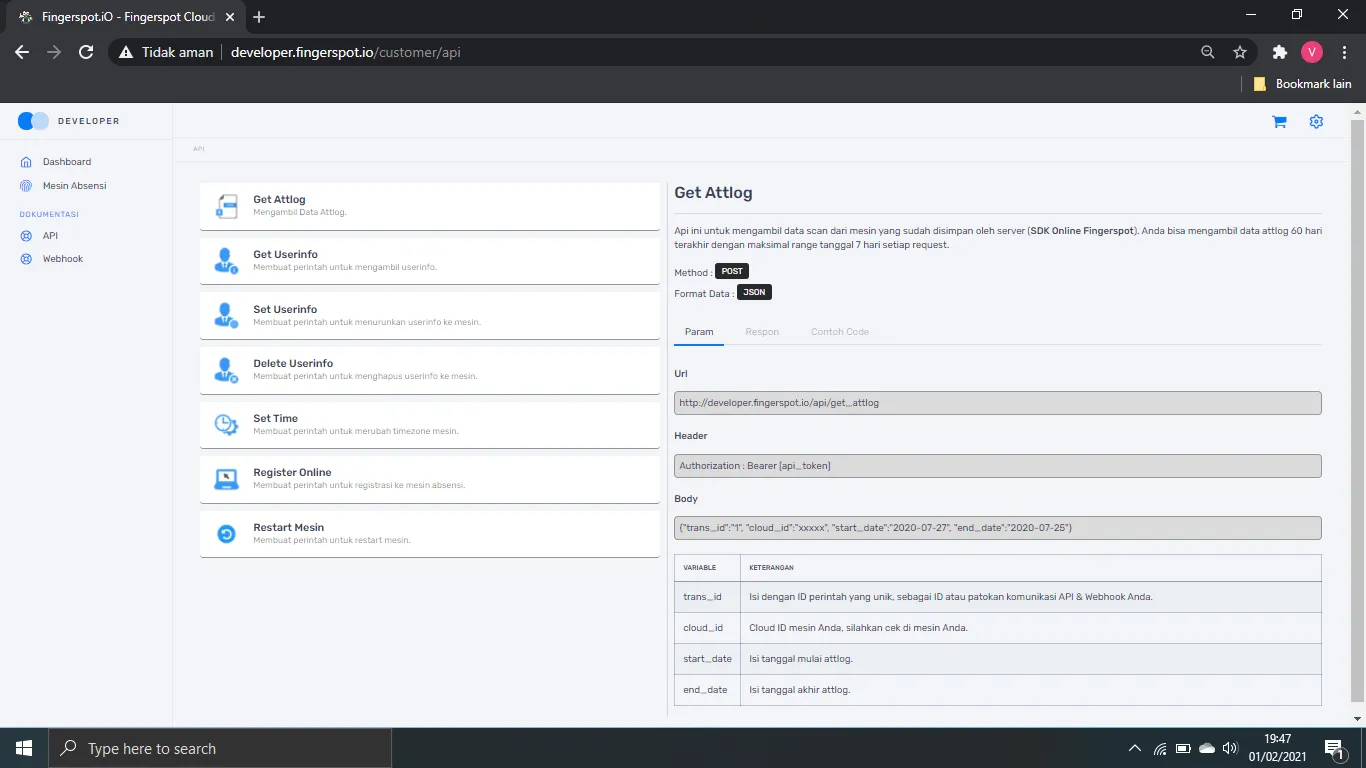Click the Set Userinfo person icon
The image size is (1366, 768).
pyautogui.click(x=227, y=316)
